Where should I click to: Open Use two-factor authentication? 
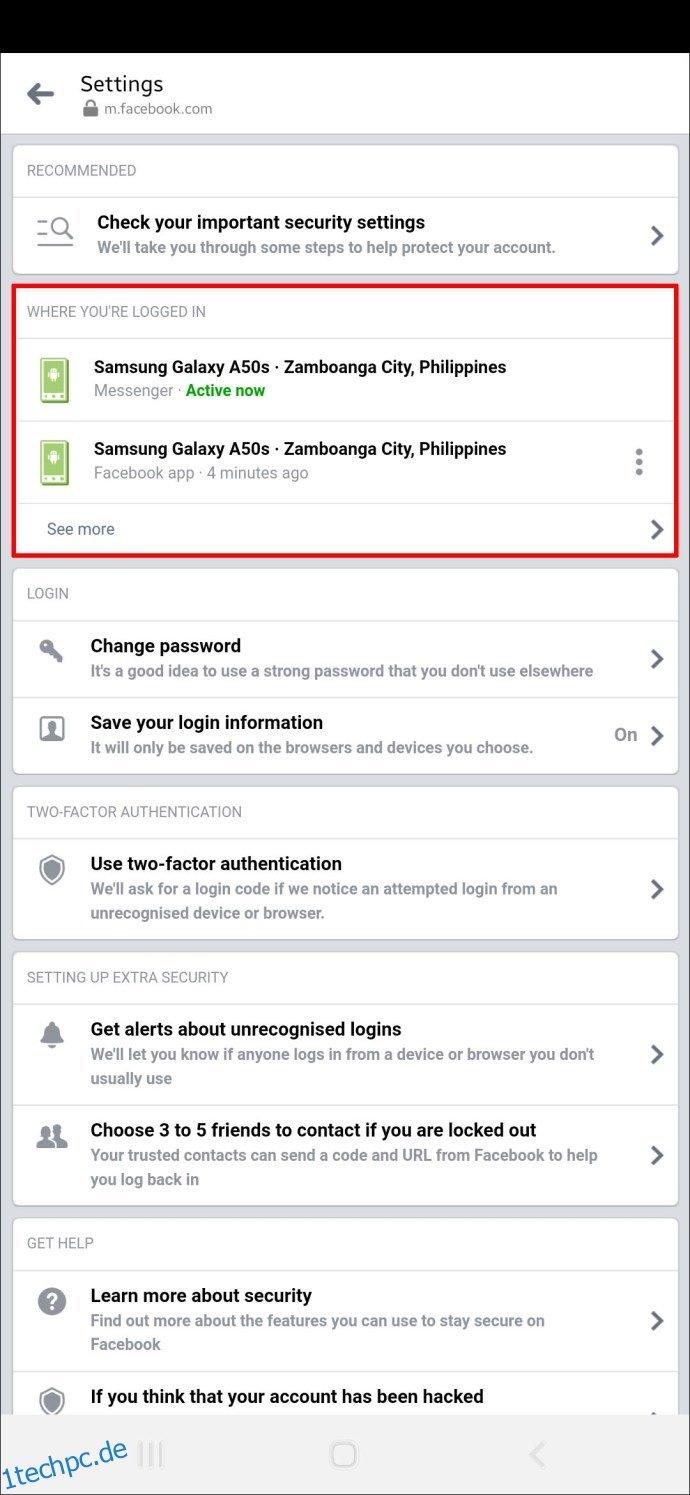[345, 888]
